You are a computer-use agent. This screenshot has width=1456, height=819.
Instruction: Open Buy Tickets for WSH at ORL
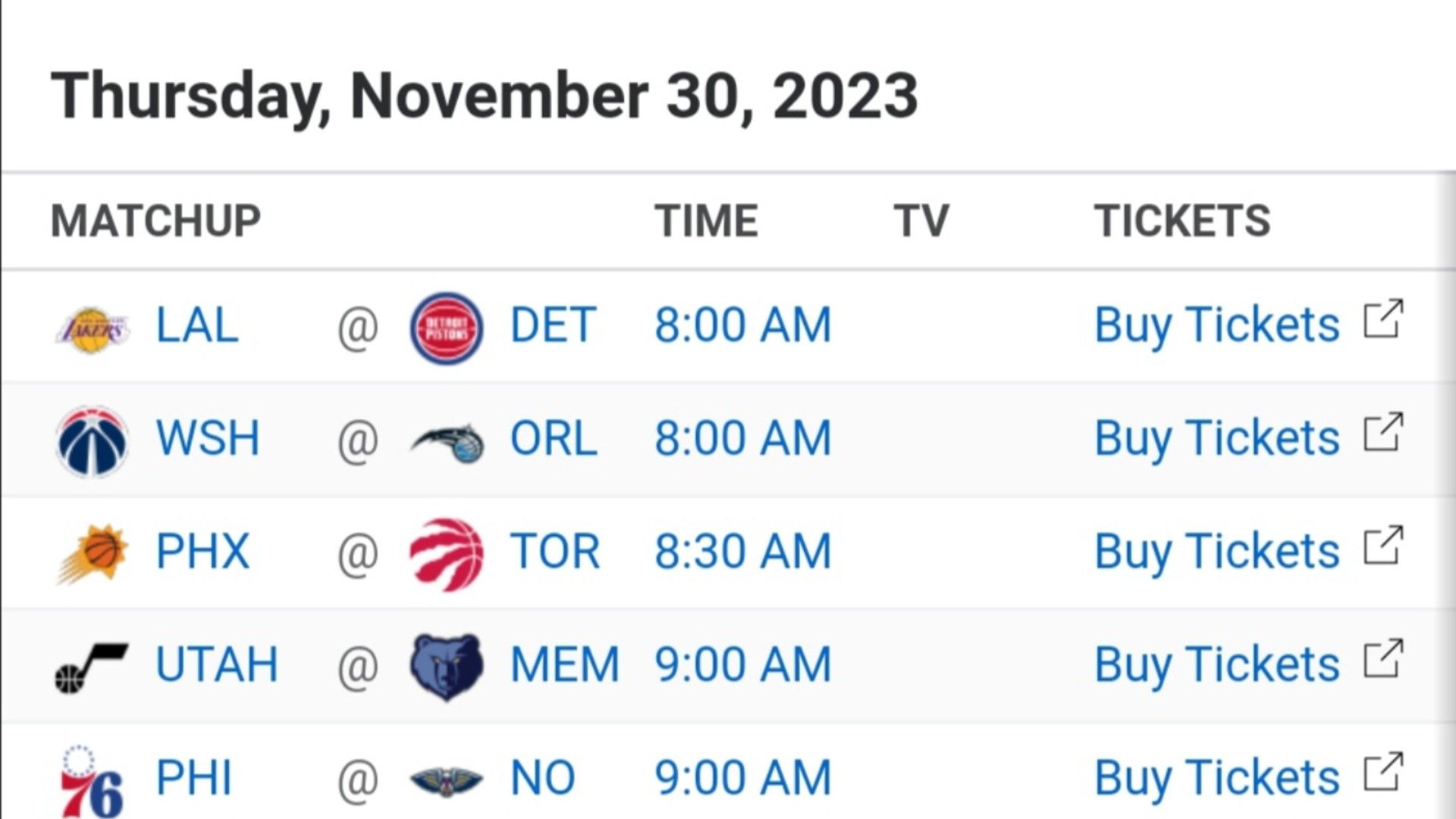click(x=1217, y=438)
